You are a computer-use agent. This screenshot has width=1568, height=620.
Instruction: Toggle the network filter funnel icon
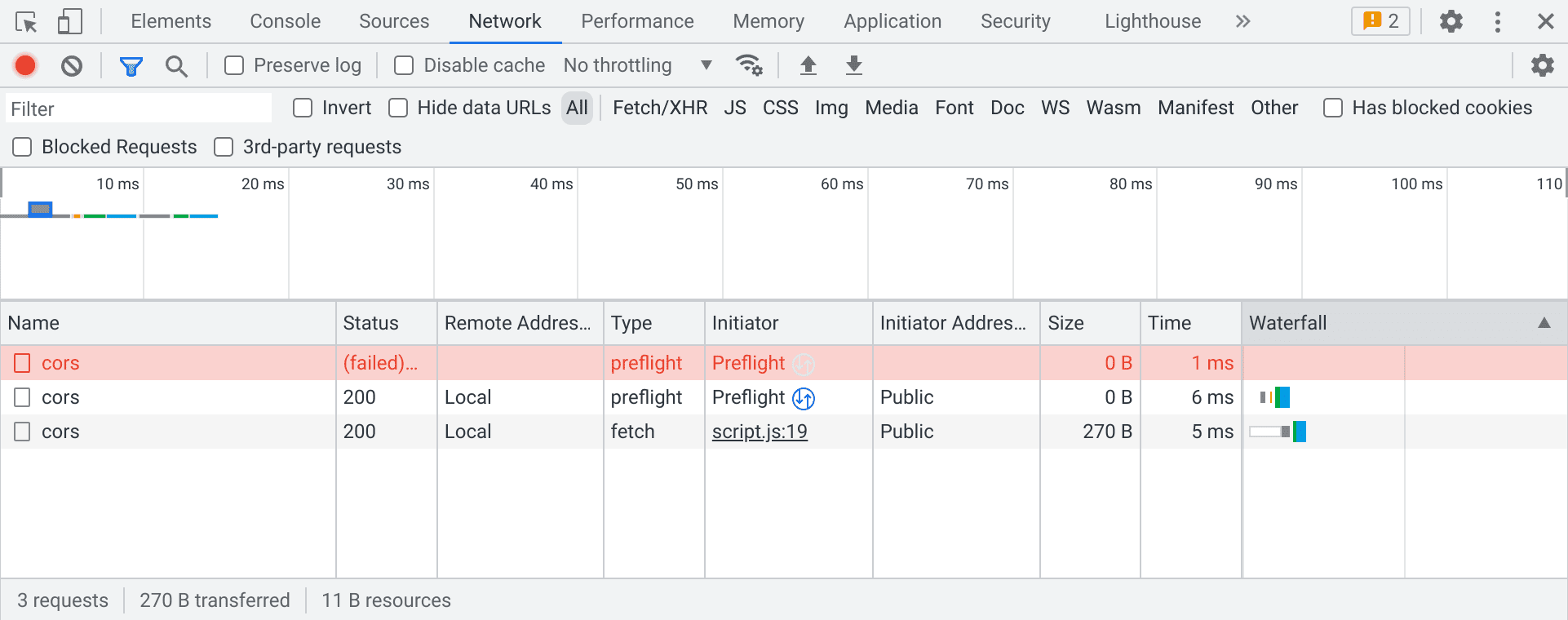pos(131,65)
